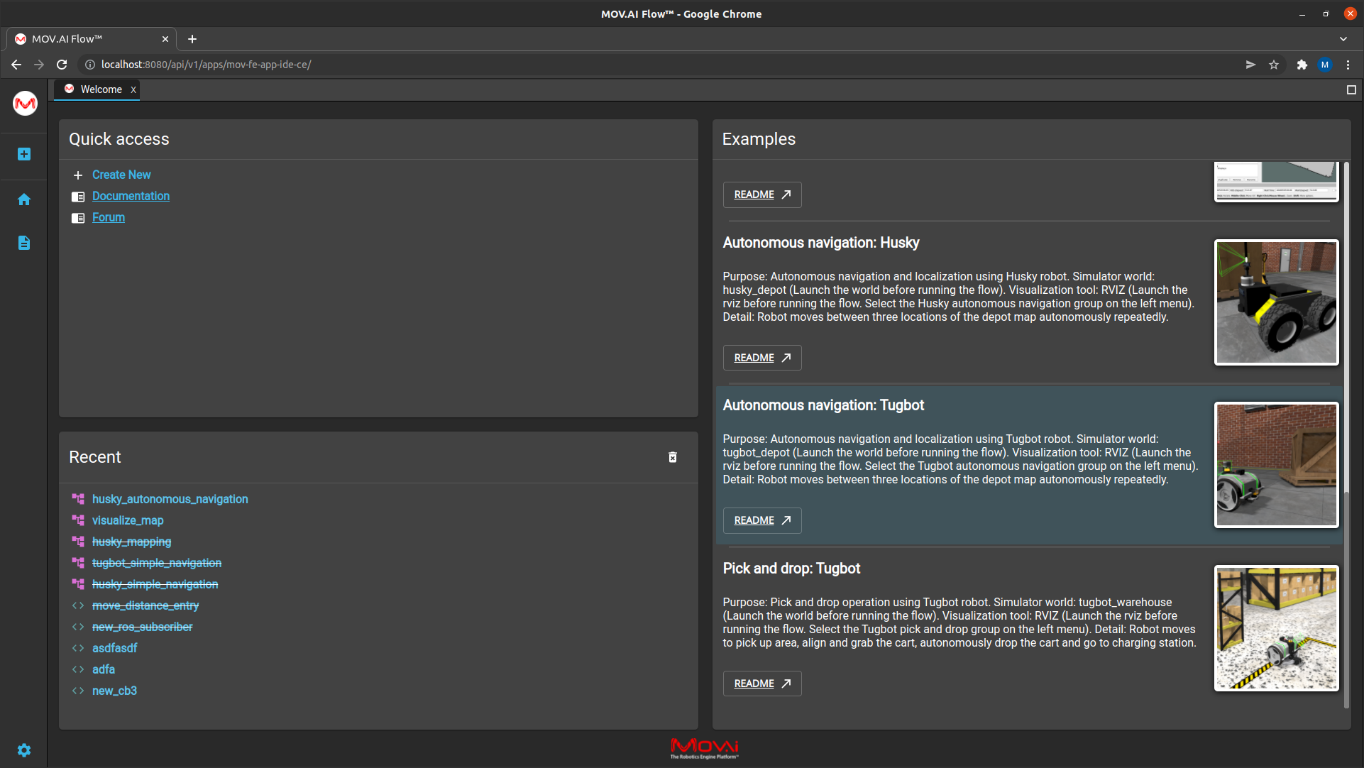Viewport: 1364px width, 768px height.
Task: Click the flow icon next to husky_simple_navigation
Action: click(78, 584)
